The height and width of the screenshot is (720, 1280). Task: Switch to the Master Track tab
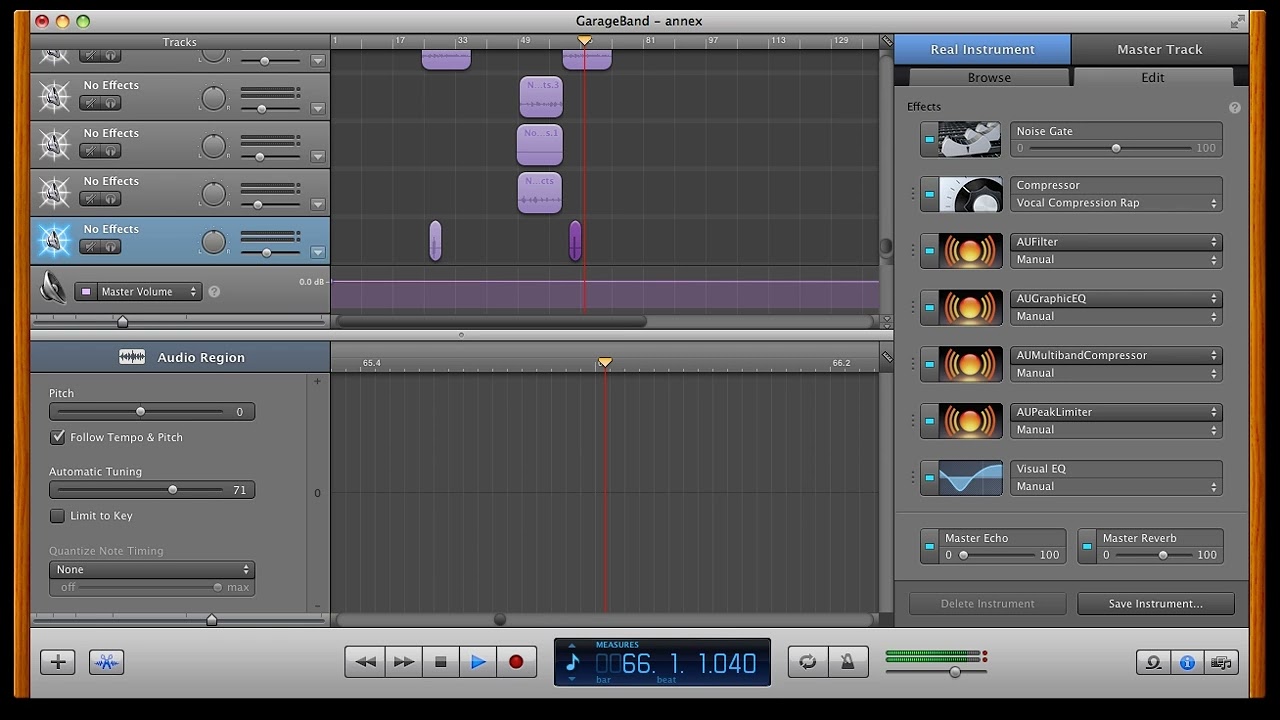coord(1160,49)
